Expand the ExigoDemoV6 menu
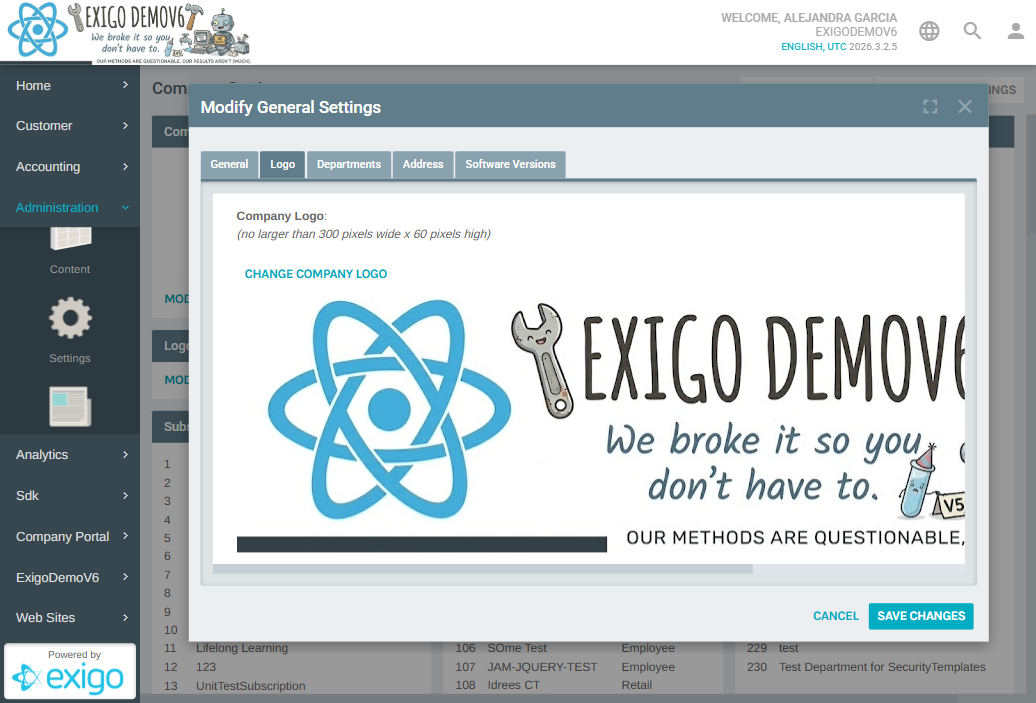Image resolution: width=1036 pixels, height=703 pixels. pos(70,577)
